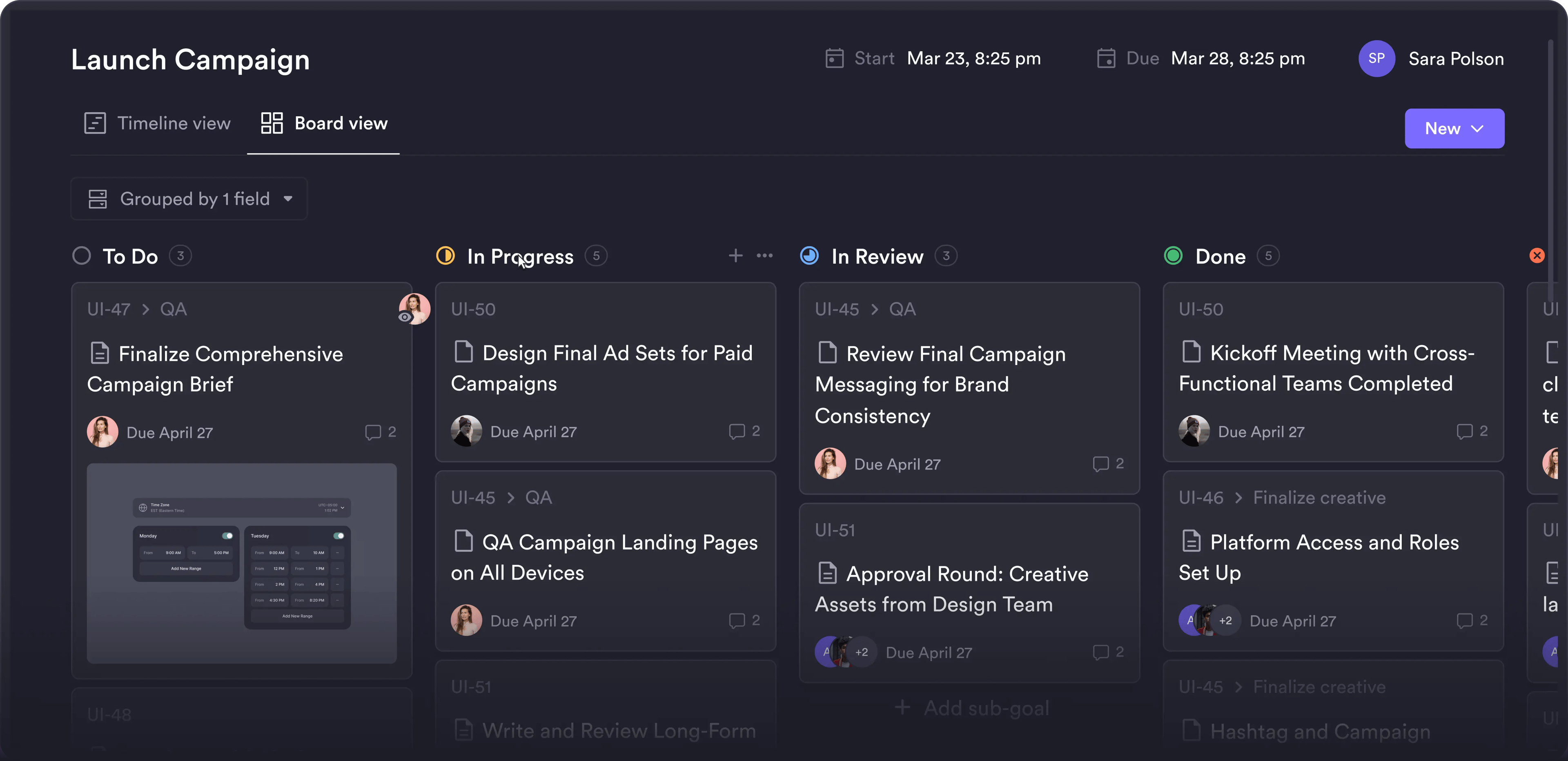Click Add sub-goal under In Review

pyautogui.click(x=972, y=708)
